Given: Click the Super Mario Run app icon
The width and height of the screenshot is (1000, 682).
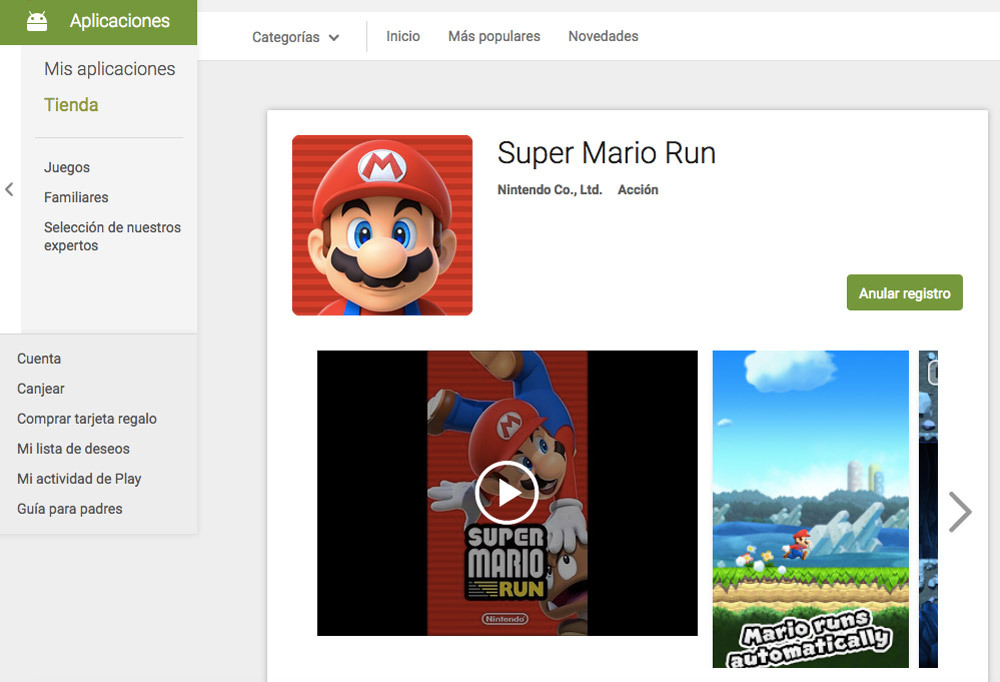Looking at the screenshot, I should coord(382,225).
